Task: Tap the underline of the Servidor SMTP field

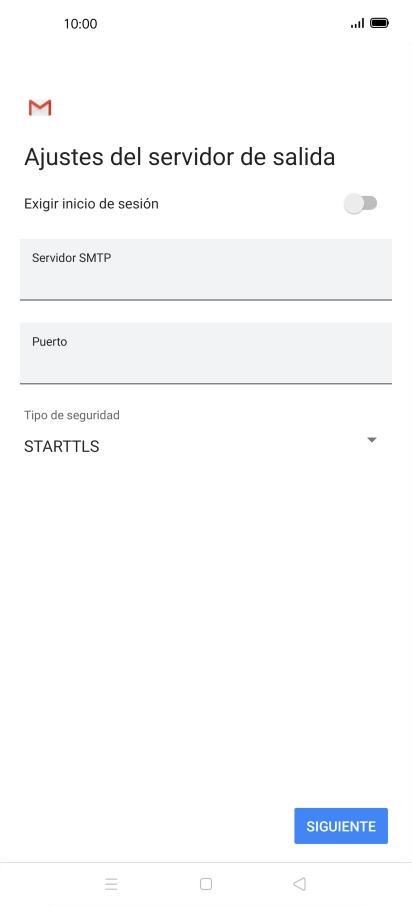Action: pyautogui.click(x=206, y=299)
